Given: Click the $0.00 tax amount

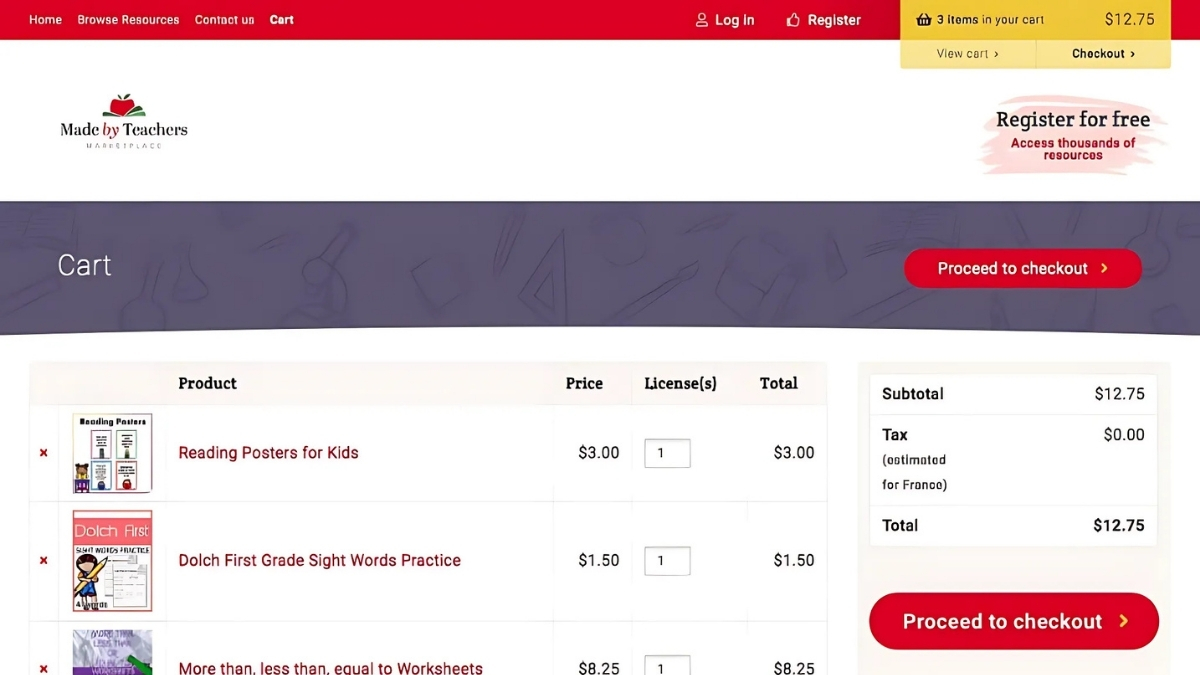Looking at the screenshot, I should (1124, 435).
